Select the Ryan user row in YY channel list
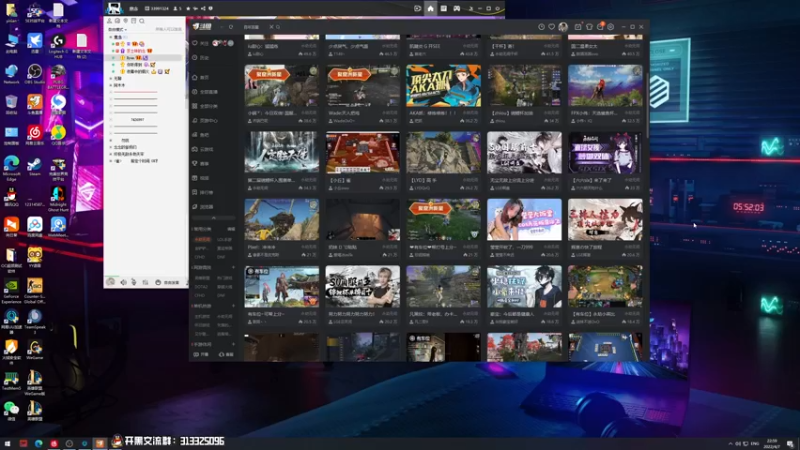Viewport: 800px width, 450px height. tap(145, 58)
